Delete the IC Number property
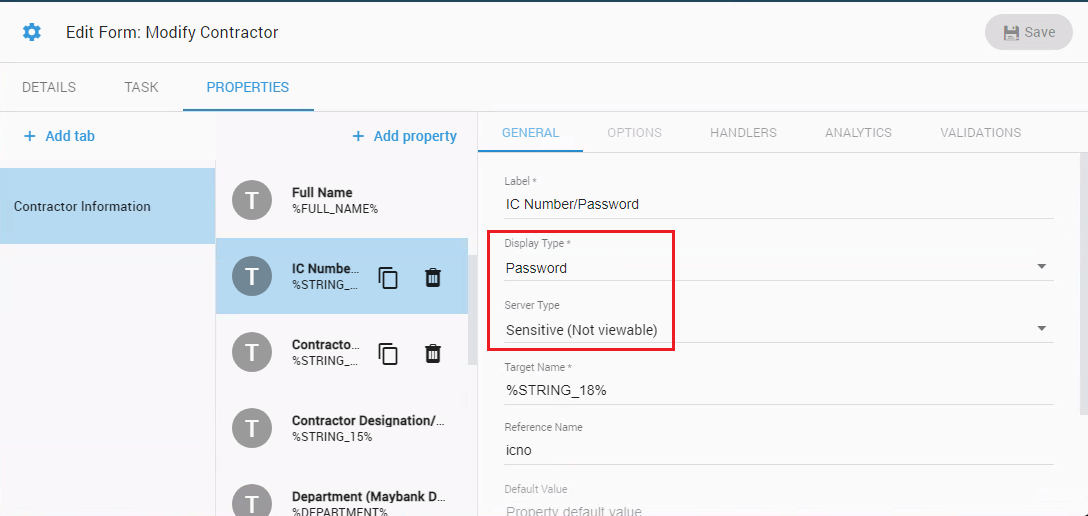The width and height of the screenshot is (1088, 516). [433, 277]
